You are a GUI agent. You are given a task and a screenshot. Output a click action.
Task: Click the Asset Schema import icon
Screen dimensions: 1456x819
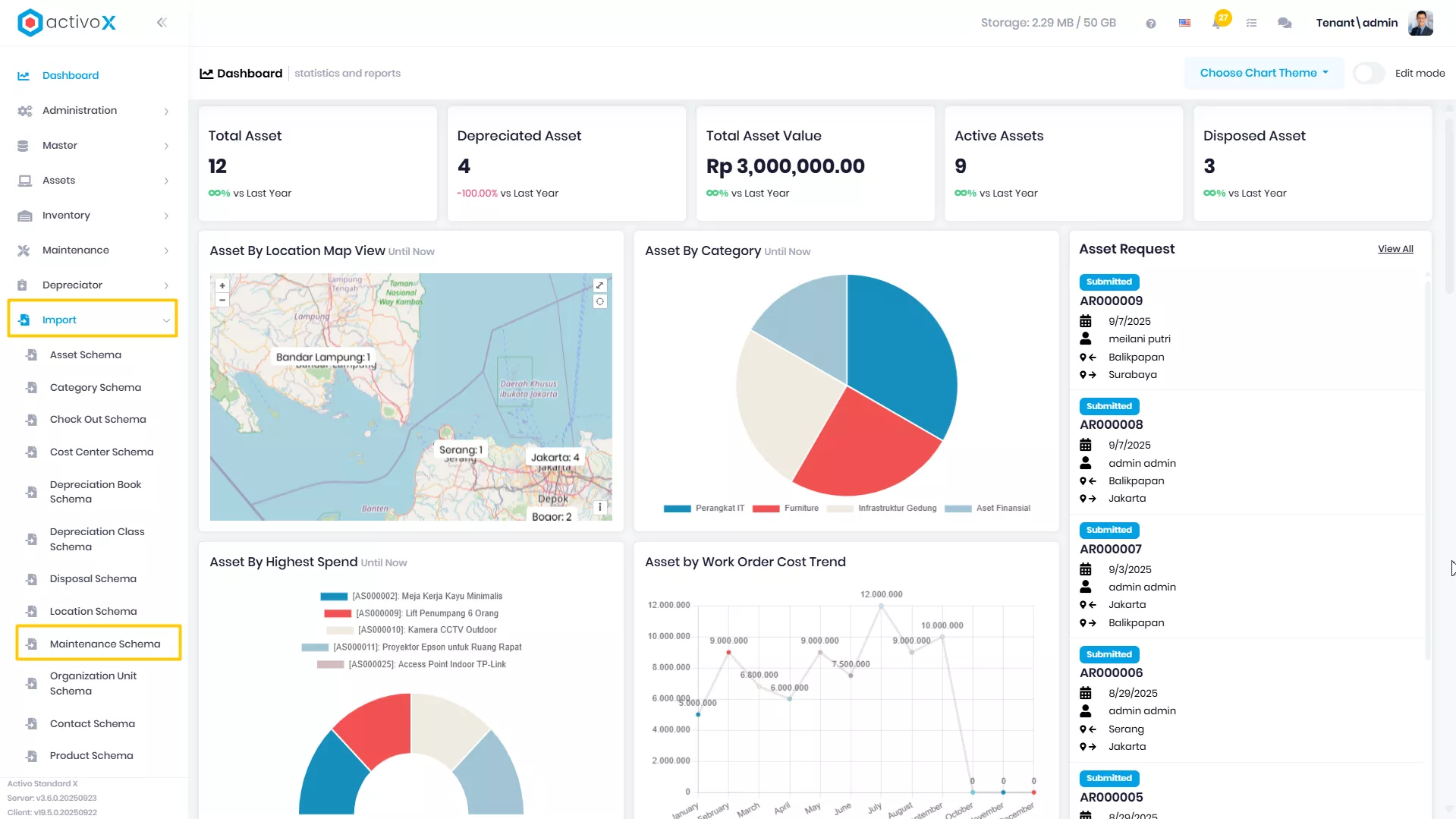pyautogui.click(x=31, y=355)
